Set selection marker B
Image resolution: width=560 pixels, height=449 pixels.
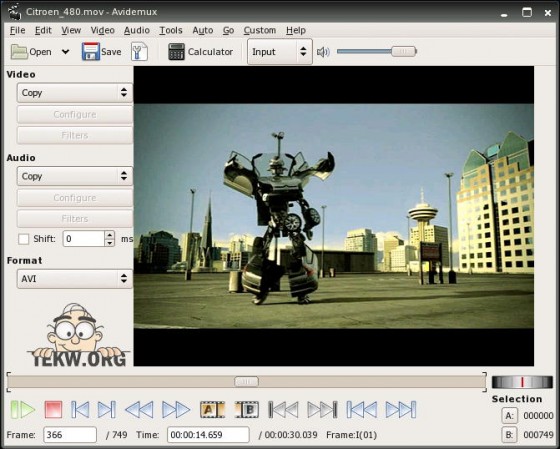pyautogui.click(x=246, y=410)
